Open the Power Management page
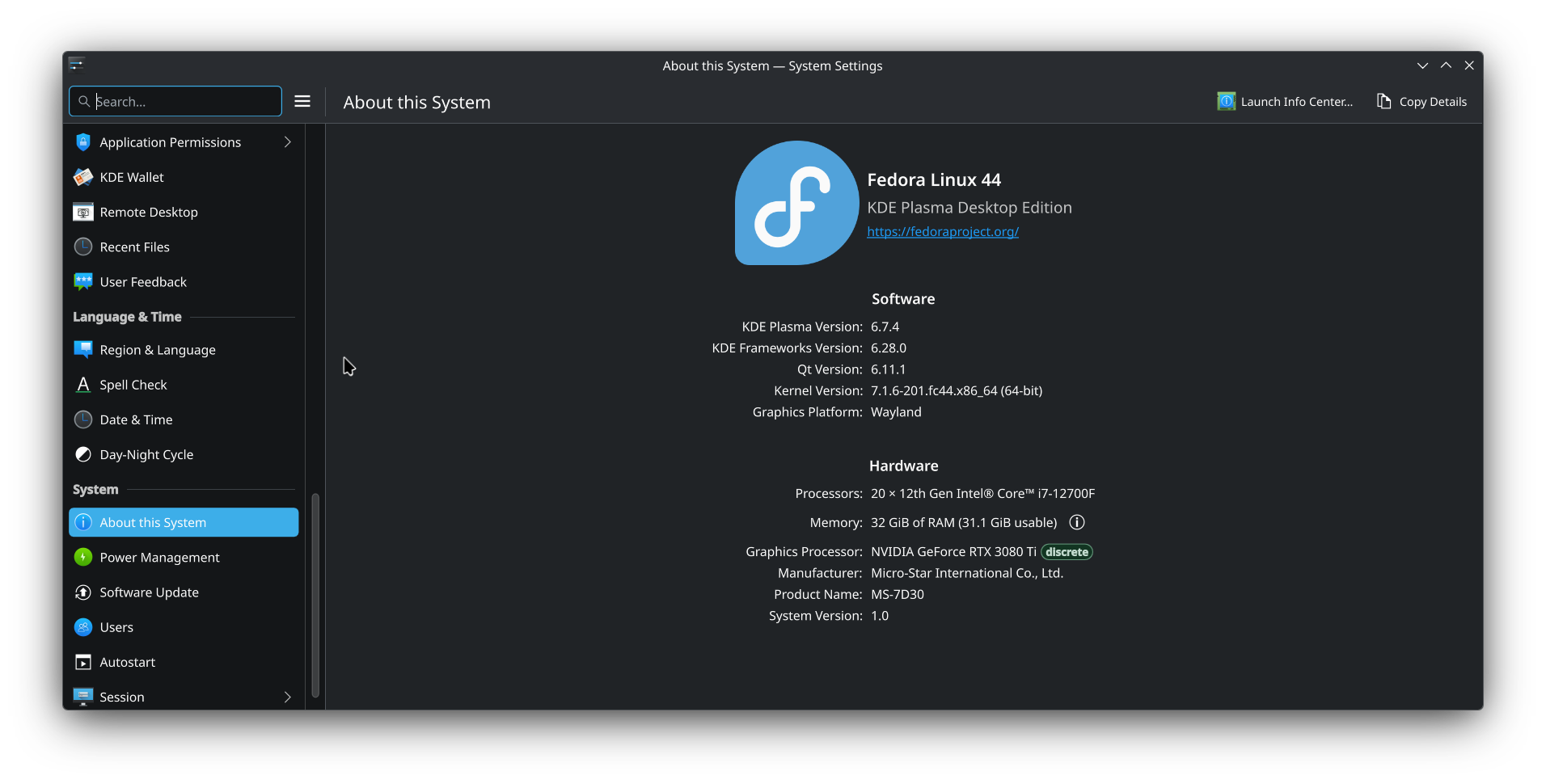The width and height of the screenshot is (1546, 784). coord(184,557)
